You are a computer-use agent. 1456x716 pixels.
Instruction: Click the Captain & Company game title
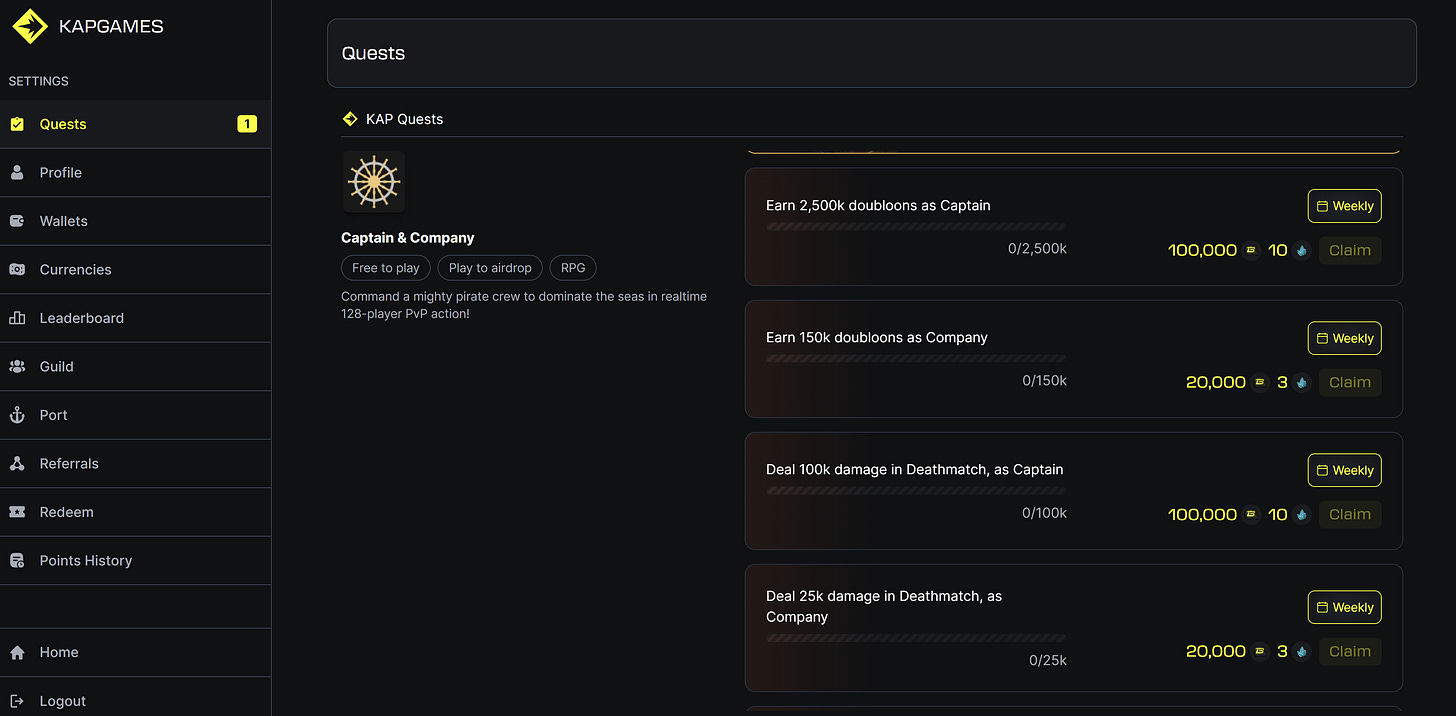point(408,238)
